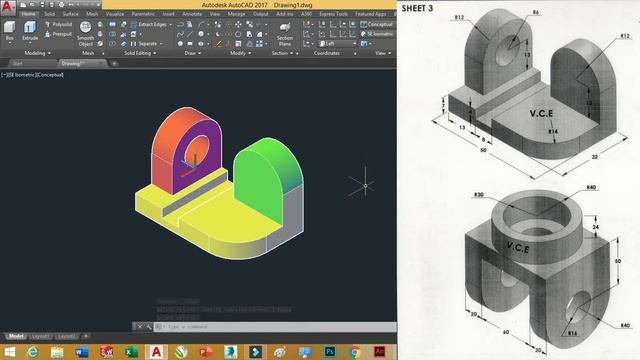Launch Chrome from the taskbar

pos(355,351)
